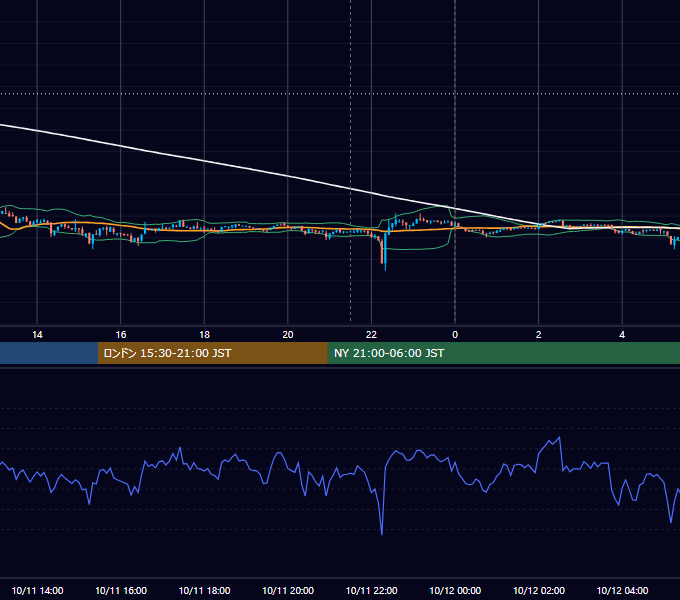Select the 22 hour tick label
The width and height of the screenshot is (680, 600).
[371, 335]
